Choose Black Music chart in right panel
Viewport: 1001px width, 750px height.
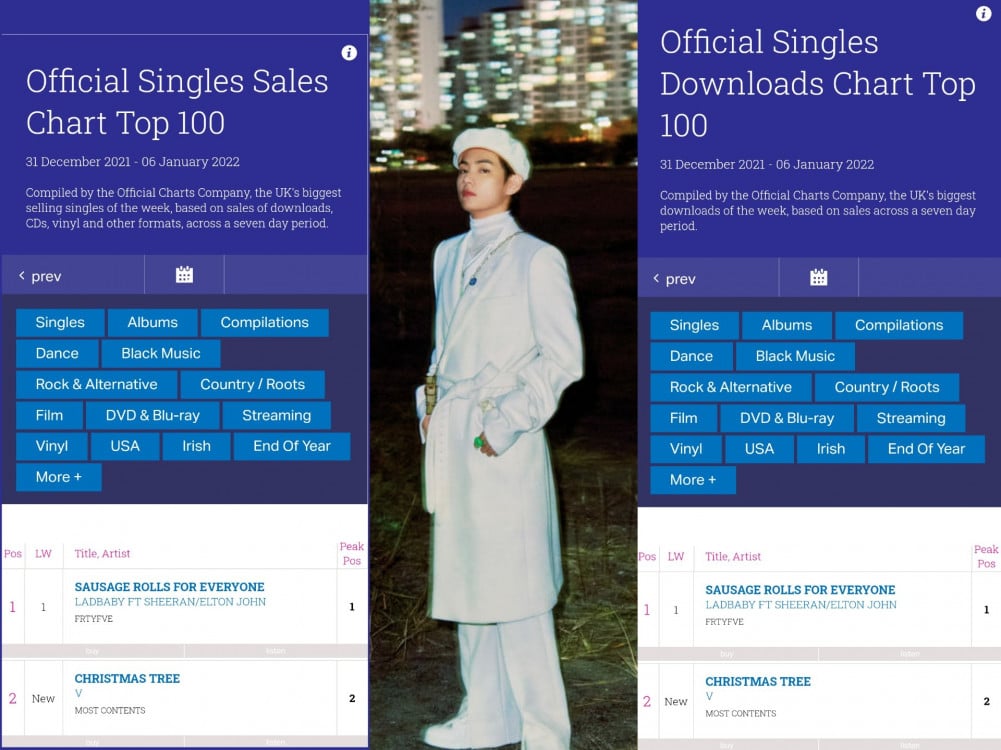pyautogui.click(x=795, y=356)
